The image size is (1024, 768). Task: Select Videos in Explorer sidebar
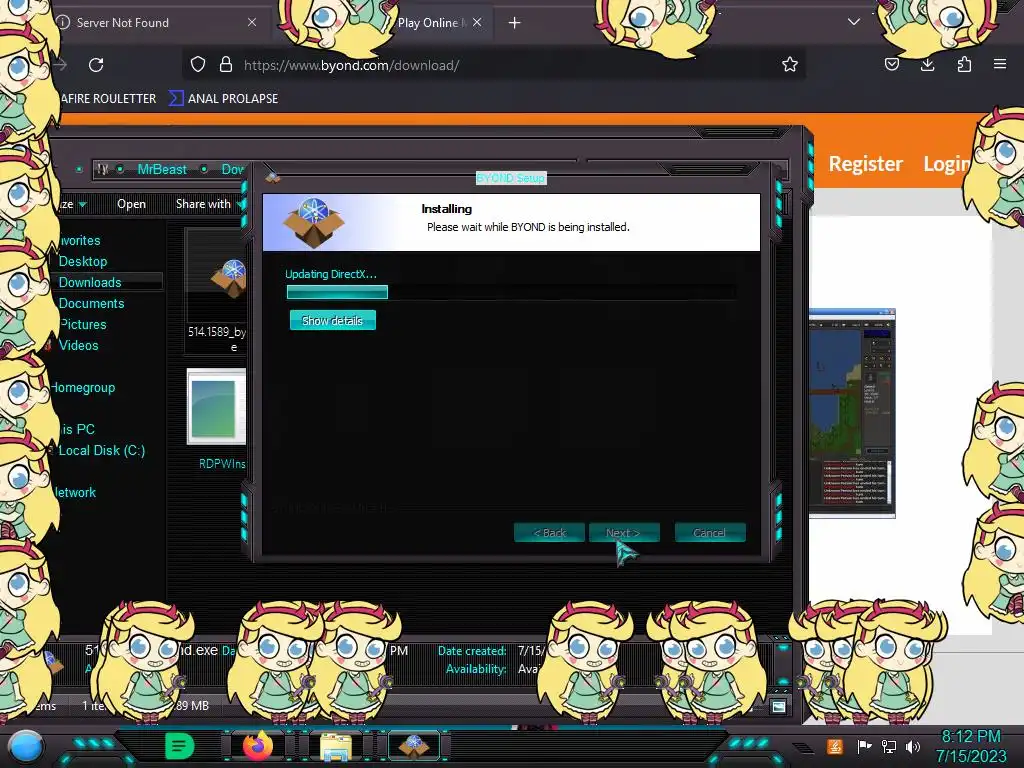(x=78, y=345)
